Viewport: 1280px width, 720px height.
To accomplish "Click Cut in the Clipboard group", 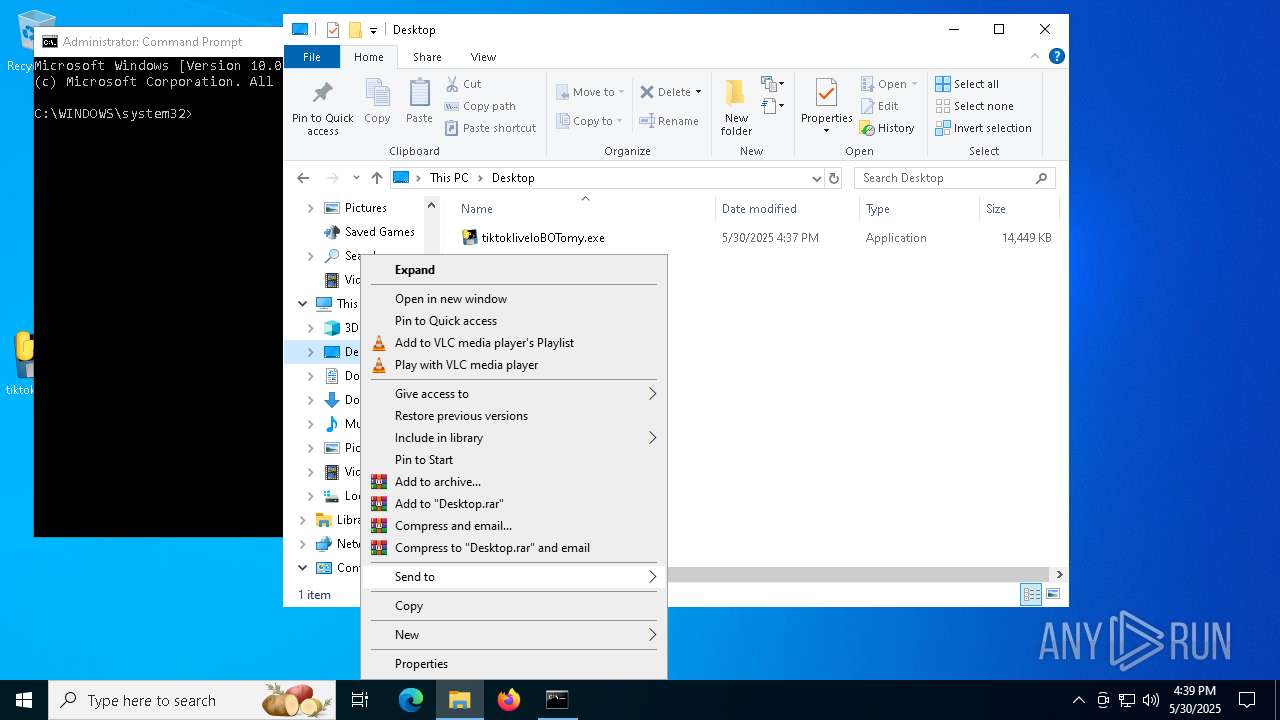I will pyautogui.click(x=463, y=84).
